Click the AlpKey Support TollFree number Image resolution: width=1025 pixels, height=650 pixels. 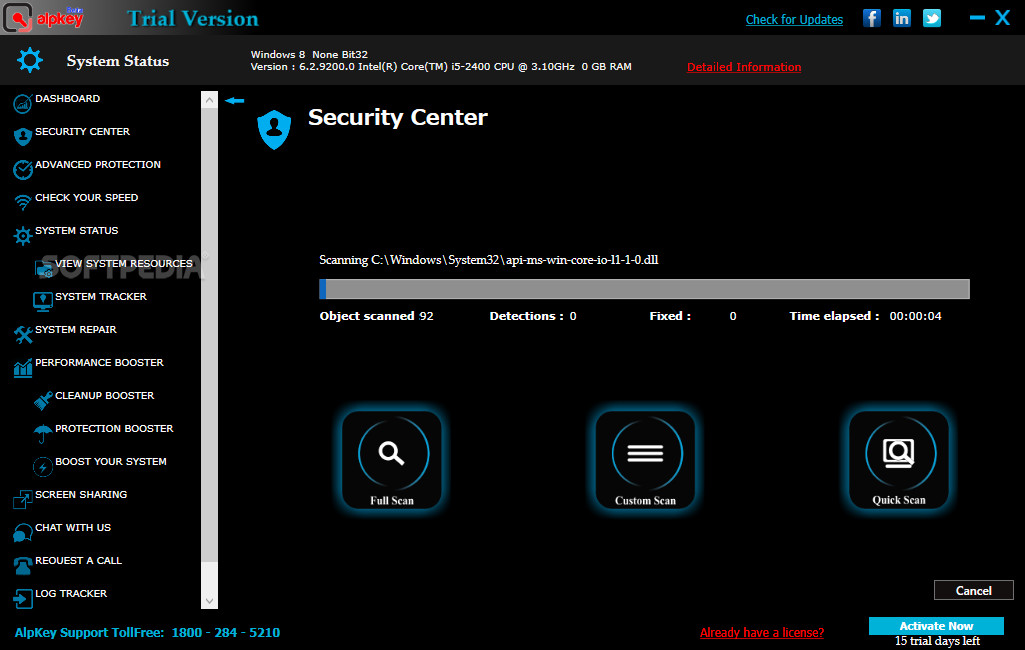pyautogui.click(x=226, y=632)
